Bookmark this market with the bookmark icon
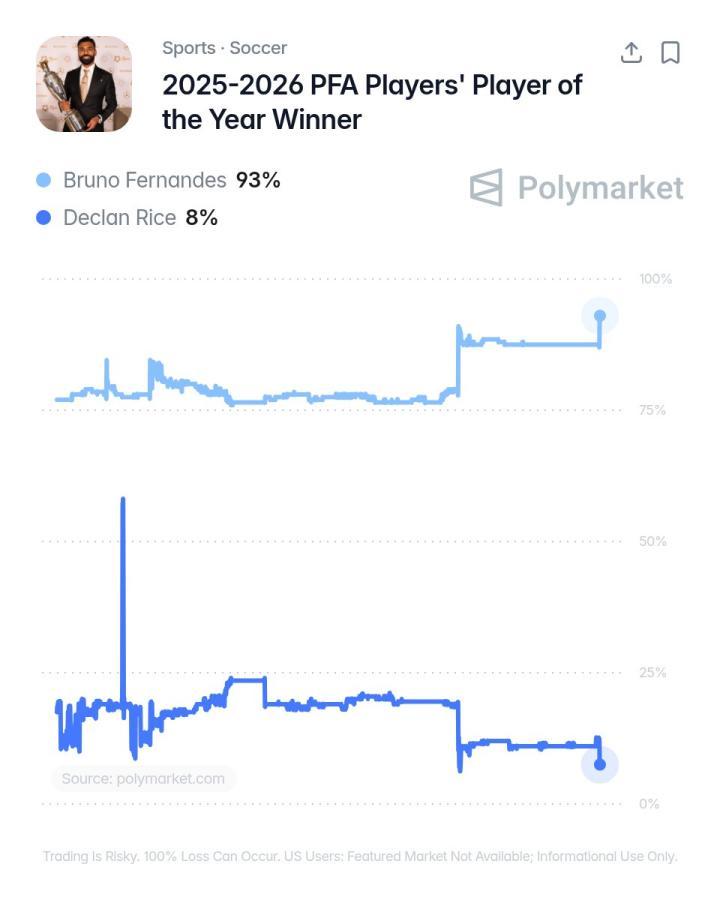720x900 pixels. [x=670, y=52]
